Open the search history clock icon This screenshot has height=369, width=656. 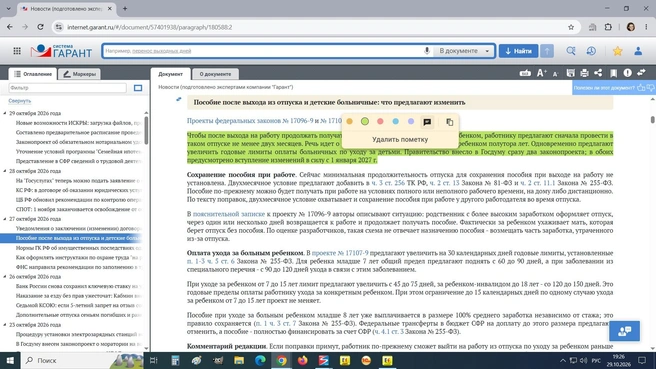pos(591,51)
